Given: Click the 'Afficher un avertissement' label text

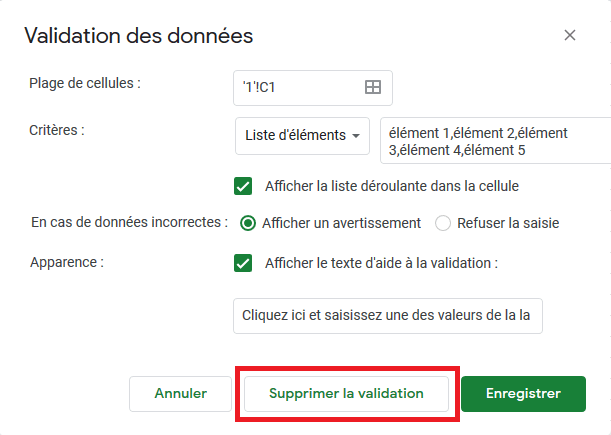Looking at the screenshot, I should point(341,223).
